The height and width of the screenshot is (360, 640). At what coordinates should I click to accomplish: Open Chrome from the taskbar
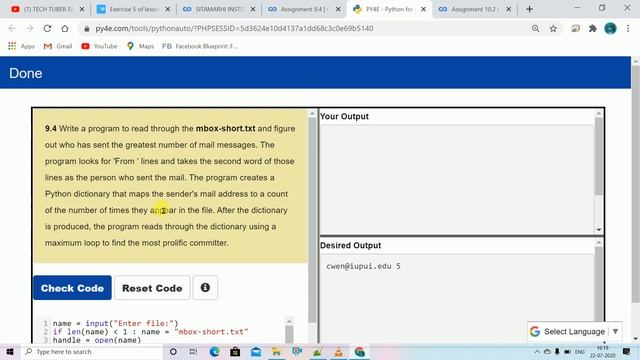pos(360,352)
